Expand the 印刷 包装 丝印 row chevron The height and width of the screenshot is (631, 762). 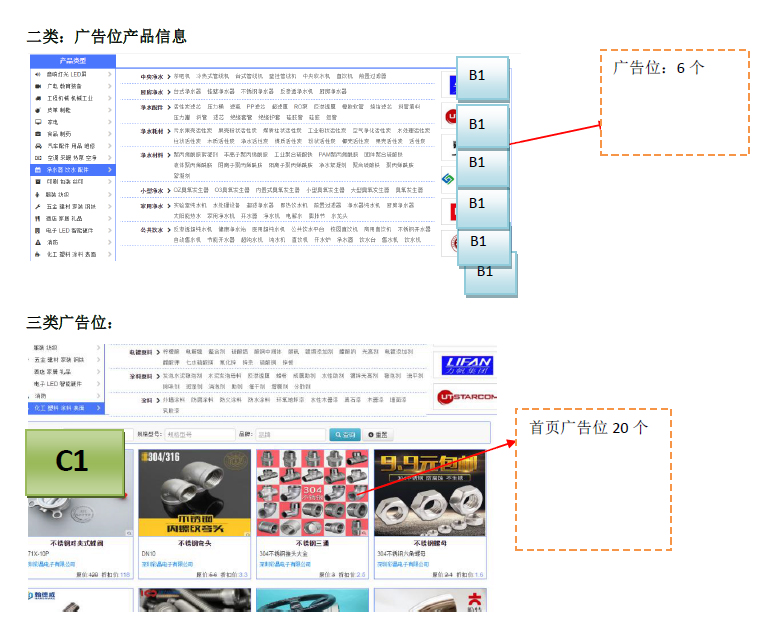click(110, 181)
